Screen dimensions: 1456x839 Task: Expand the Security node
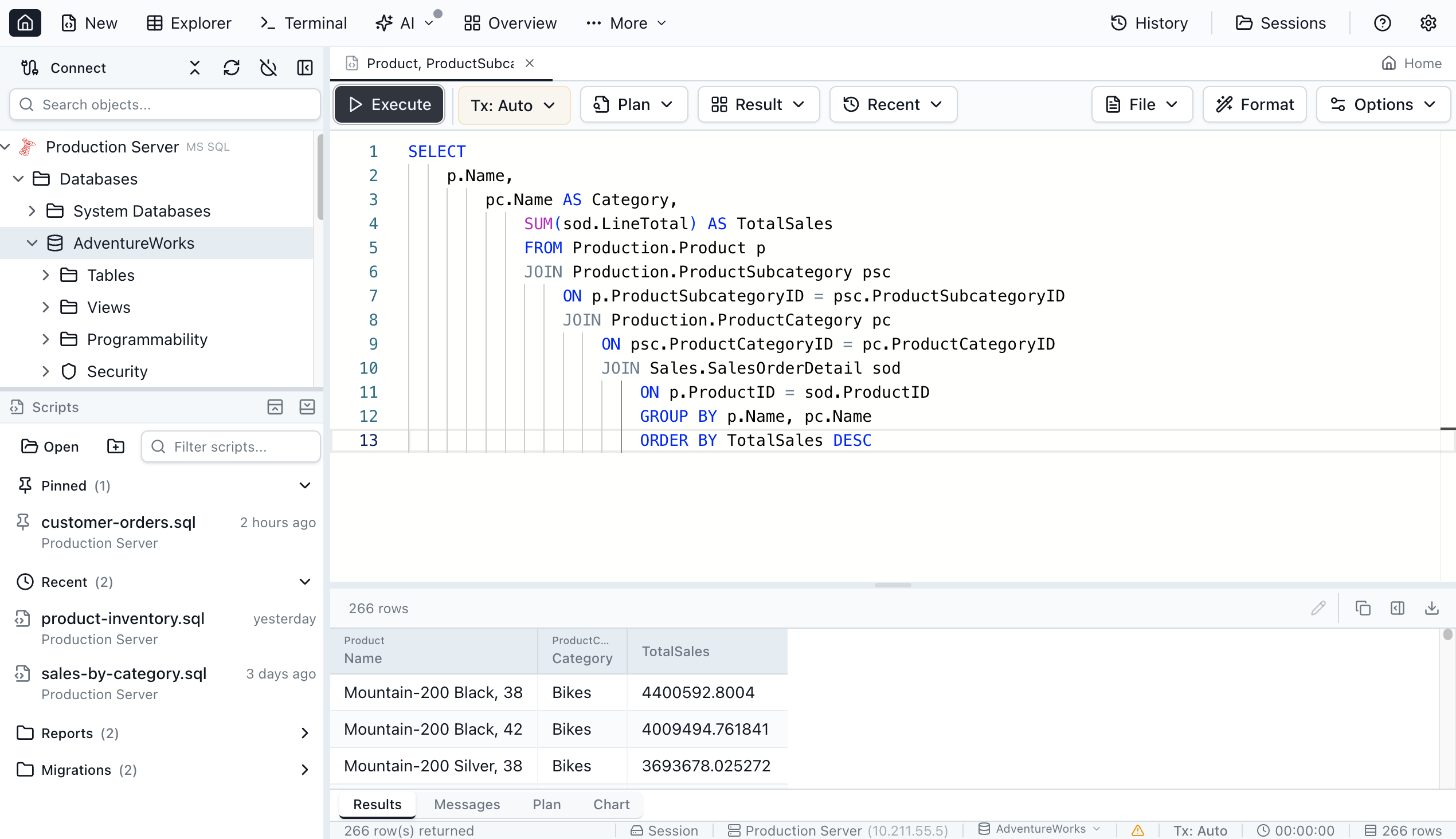pos(46,372)
